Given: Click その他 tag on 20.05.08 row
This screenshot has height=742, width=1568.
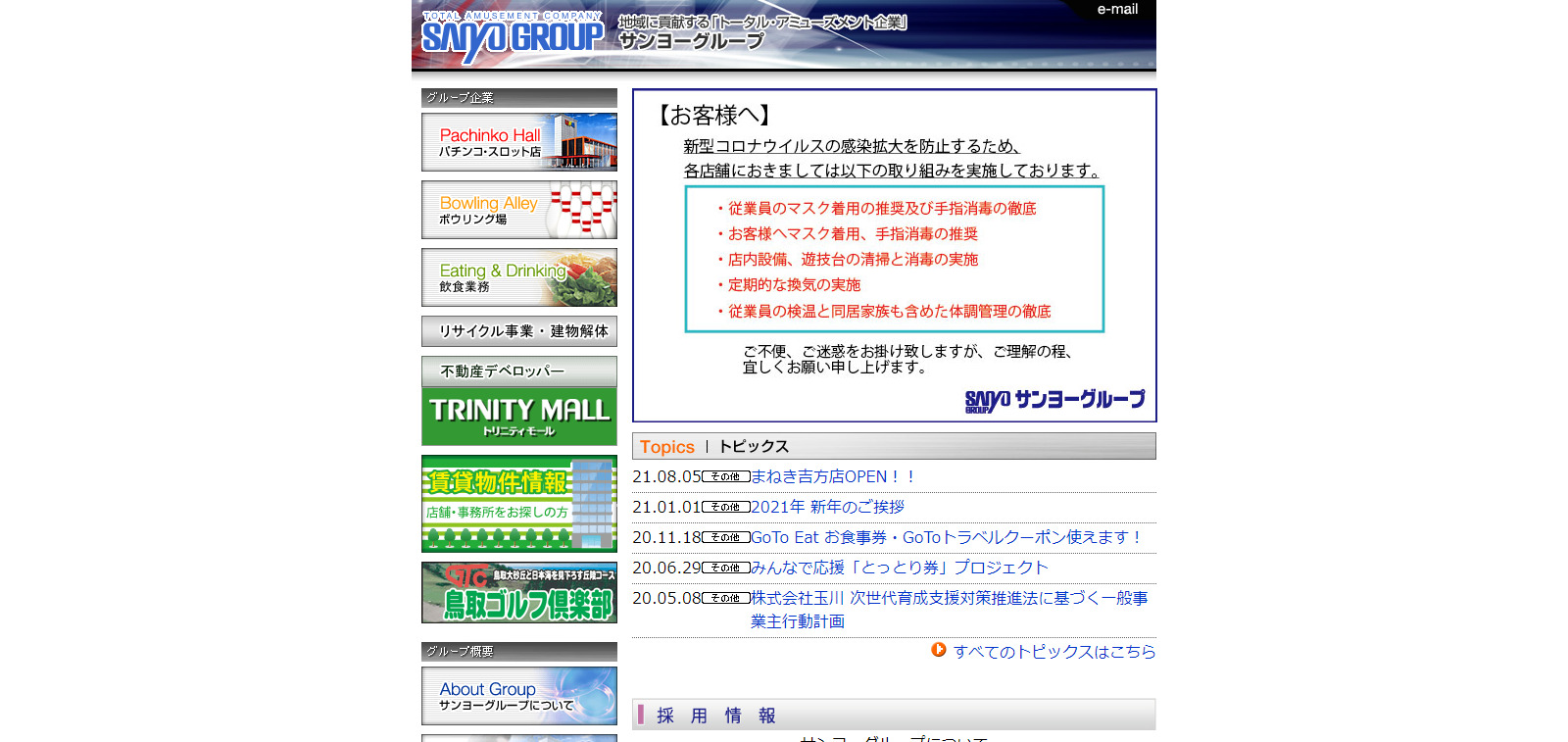Looking at the screenshot, I should (726, 598).
